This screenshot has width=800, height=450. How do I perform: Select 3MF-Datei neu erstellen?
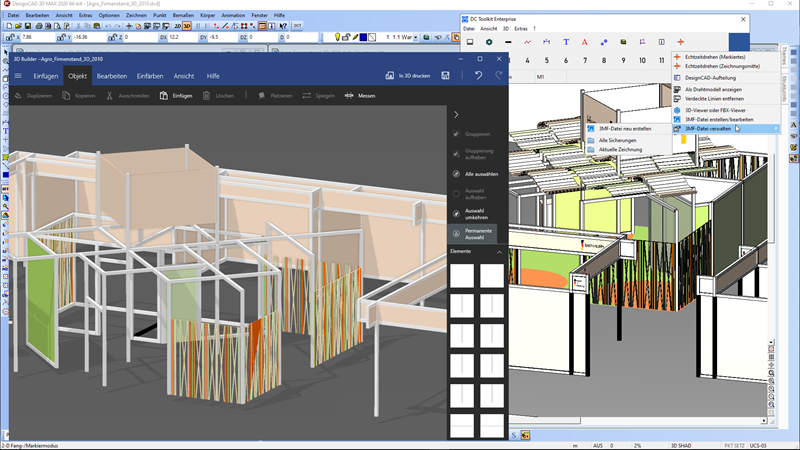[624, 129]
